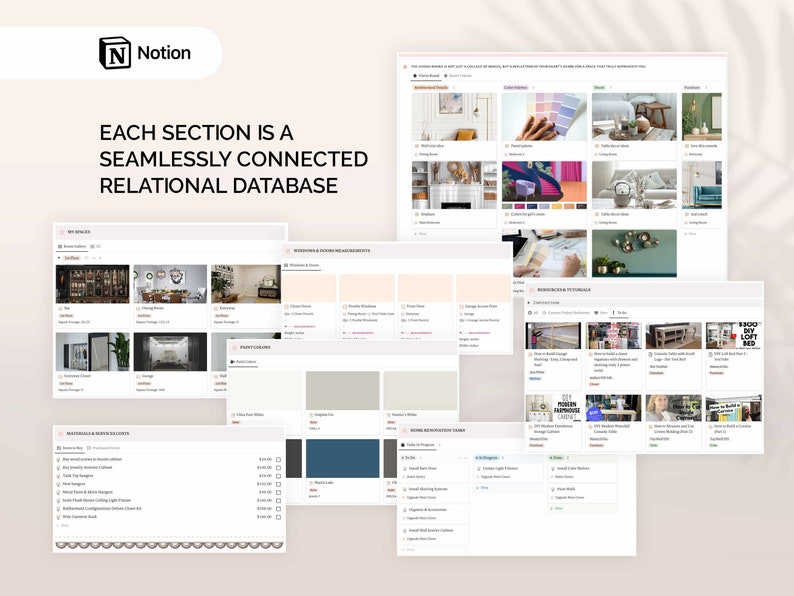
Task: Open Room Gallery tab in My Spaces
Action: [x=71, y=247]
